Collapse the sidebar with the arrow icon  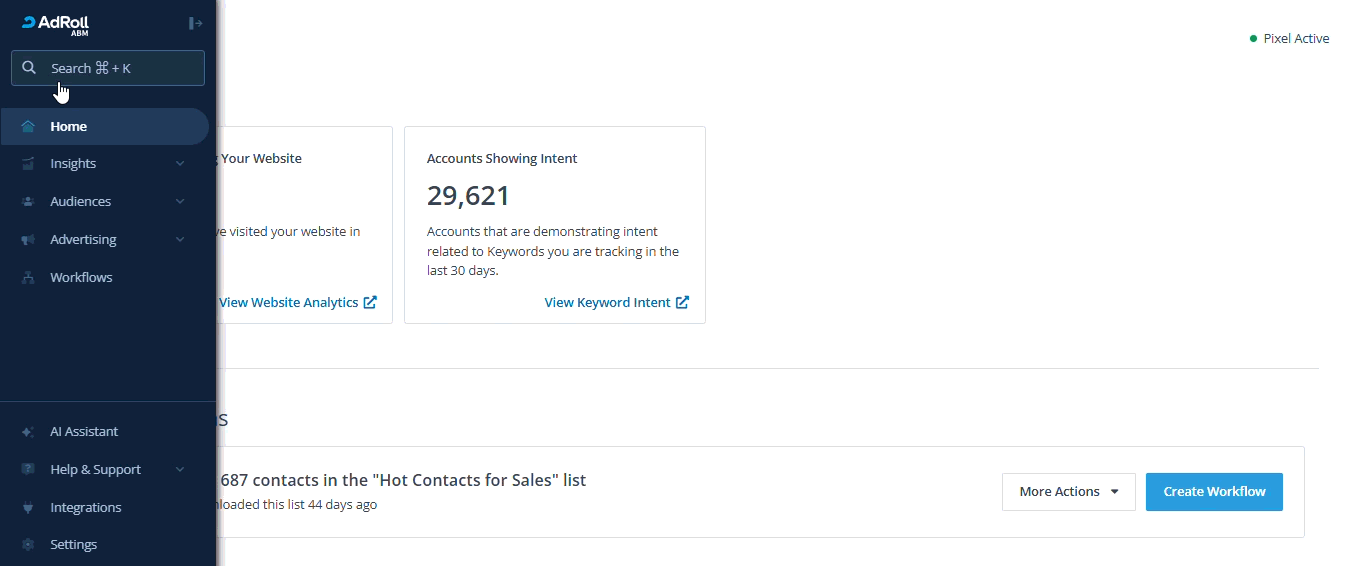[x=195, y=23]
